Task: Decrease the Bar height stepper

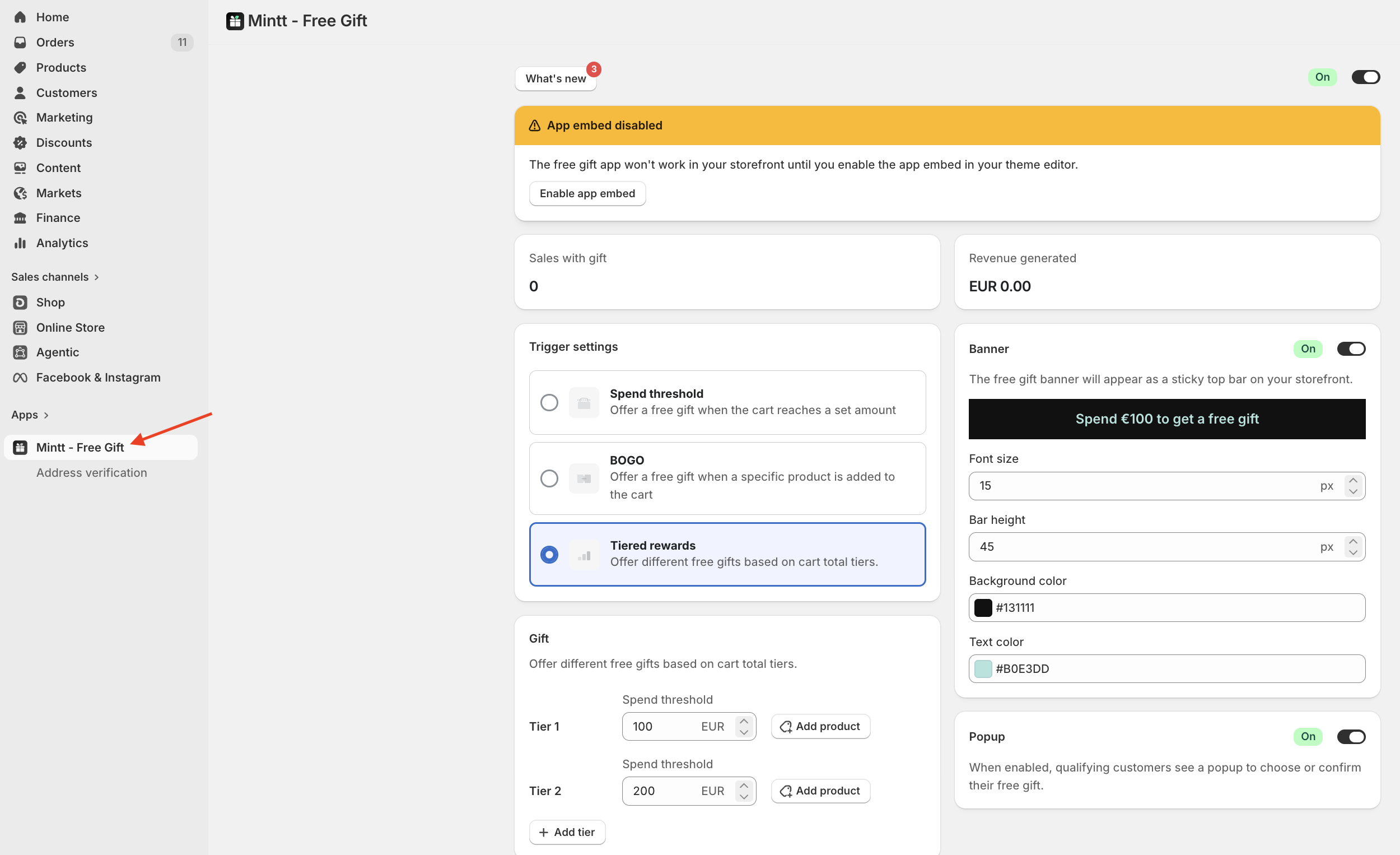Action: click(1353, 552)
